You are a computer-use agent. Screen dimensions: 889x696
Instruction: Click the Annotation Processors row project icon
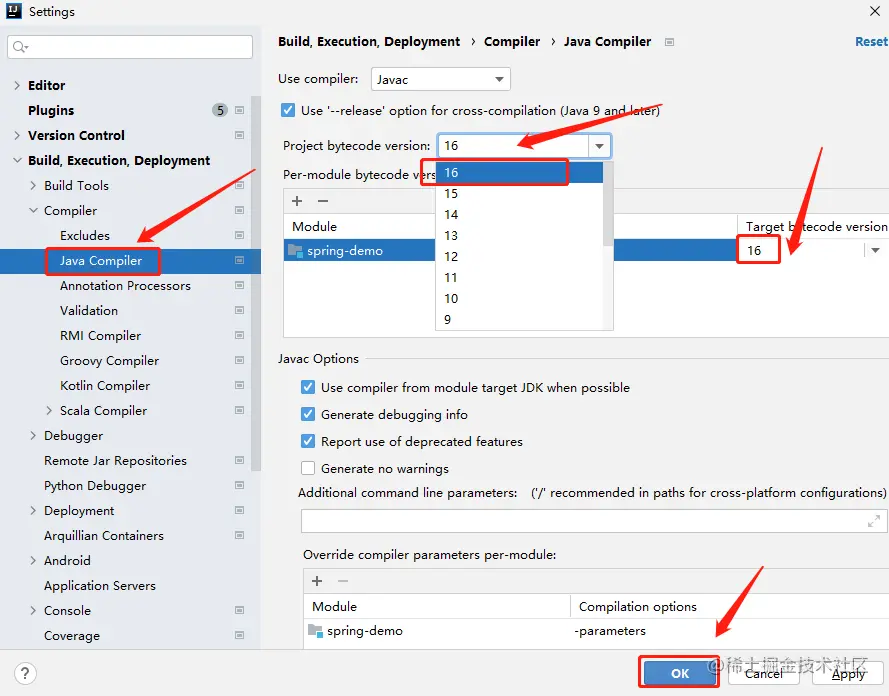click(239, 285)
